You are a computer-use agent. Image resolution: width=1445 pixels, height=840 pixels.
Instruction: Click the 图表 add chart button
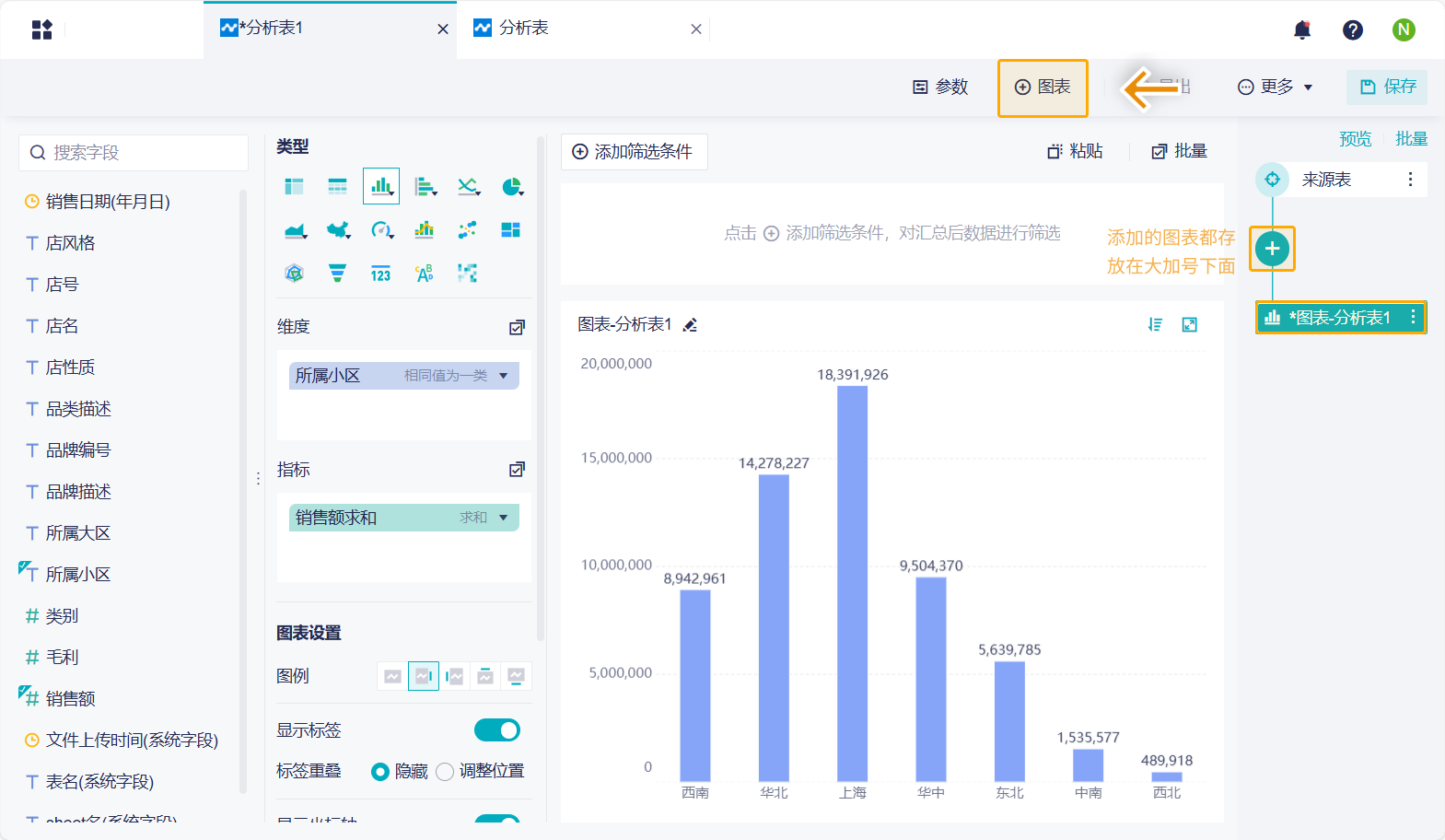click(1043, 87)
